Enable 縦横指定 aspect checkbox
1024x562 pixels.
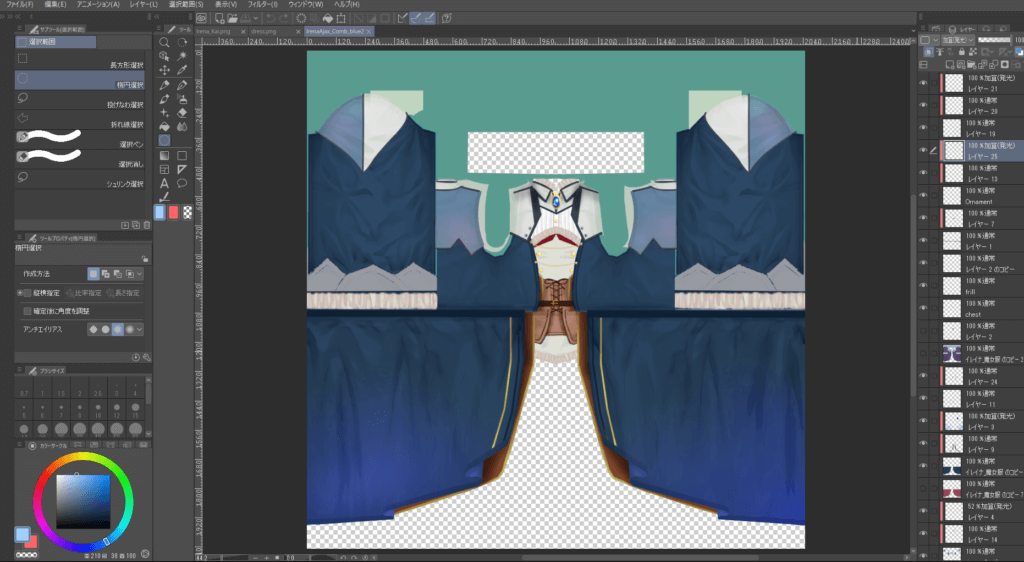pyautogui.click(x=27, y=293)
